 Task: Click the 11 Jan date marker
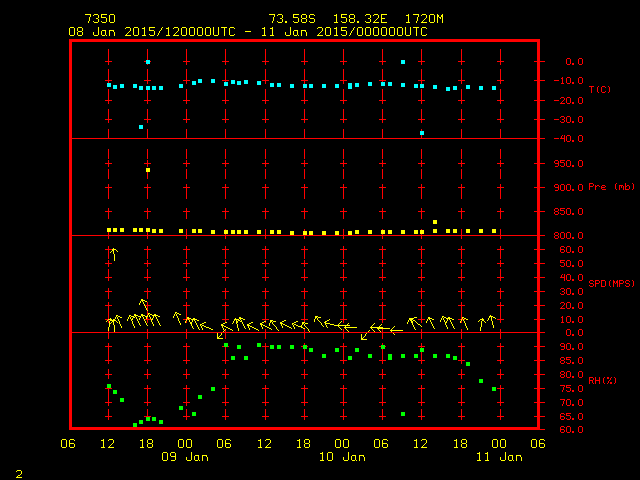point(497,457)
